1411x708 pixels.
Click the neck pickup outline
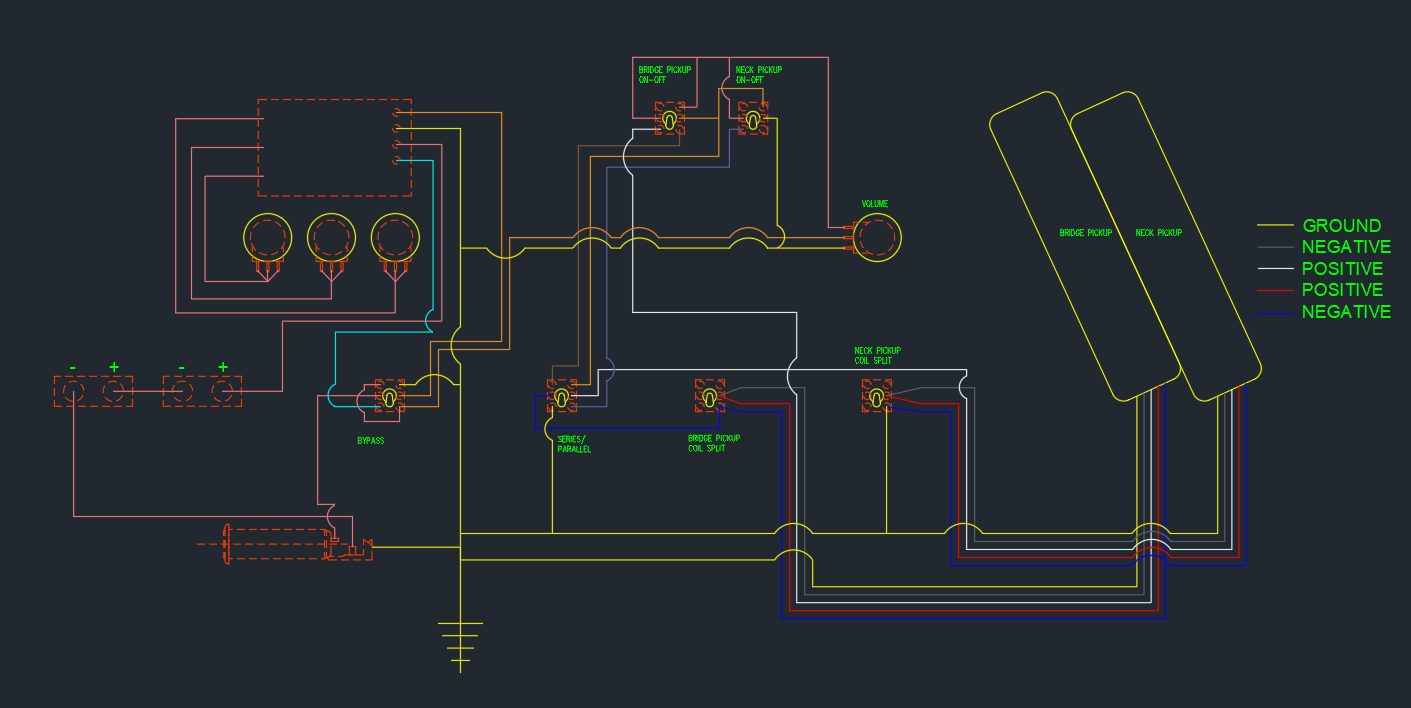click(x=1166, y=246)
